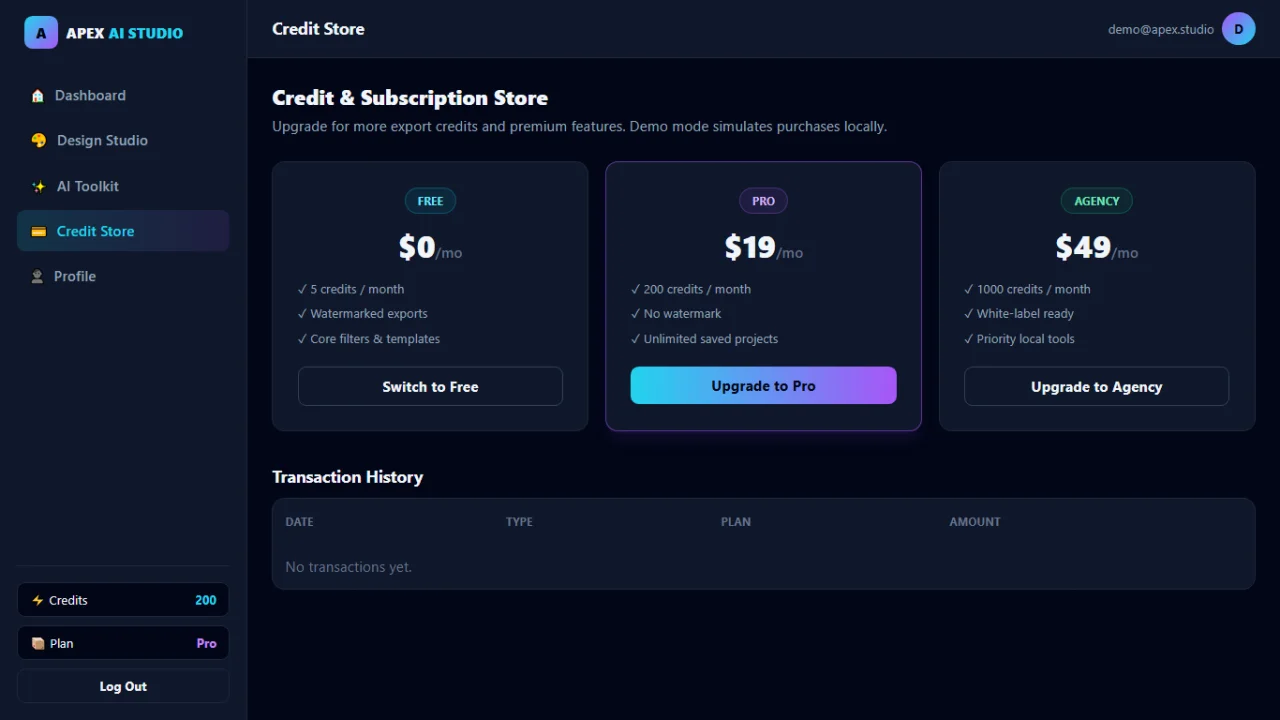Click Upgrade to Pro button
Screen dimensions: 1280x720
click(763, 385)
